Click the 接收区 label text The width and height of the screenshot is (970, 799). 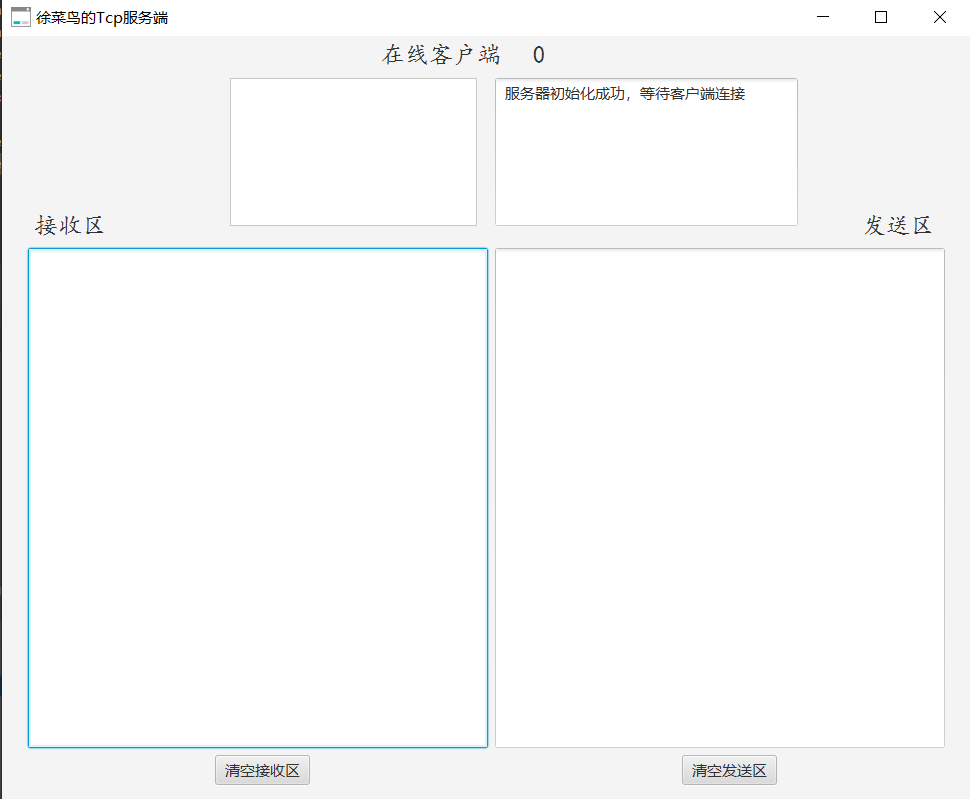click(69, 225)
